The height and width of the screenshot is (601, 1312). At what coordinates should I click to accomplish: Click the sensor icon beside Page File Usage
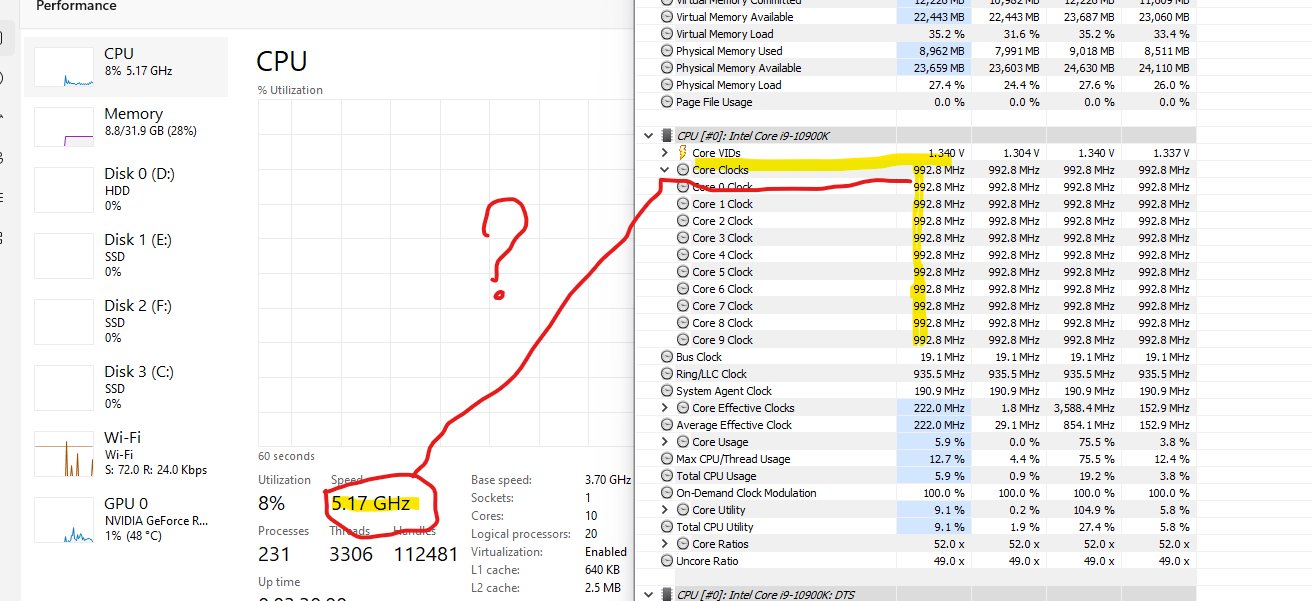(x=667, y=102)
